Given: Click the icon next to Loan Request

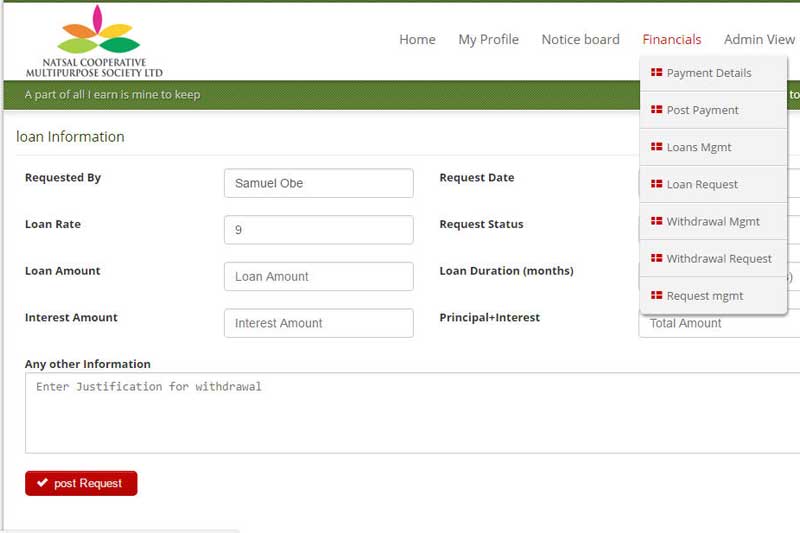Looking at the screenshot, I should pos(657,184).
